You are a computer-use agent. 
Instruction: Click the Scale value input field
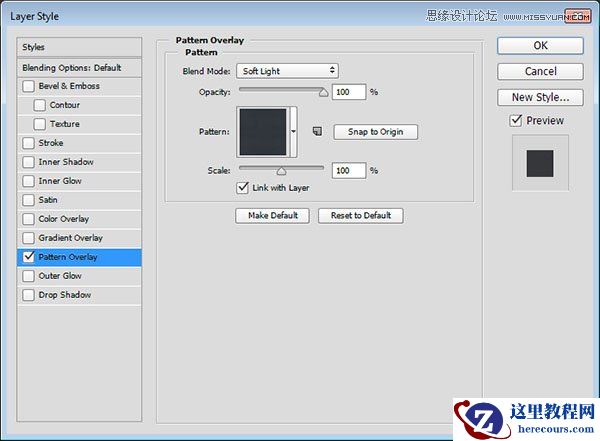[x=349, y=170]
